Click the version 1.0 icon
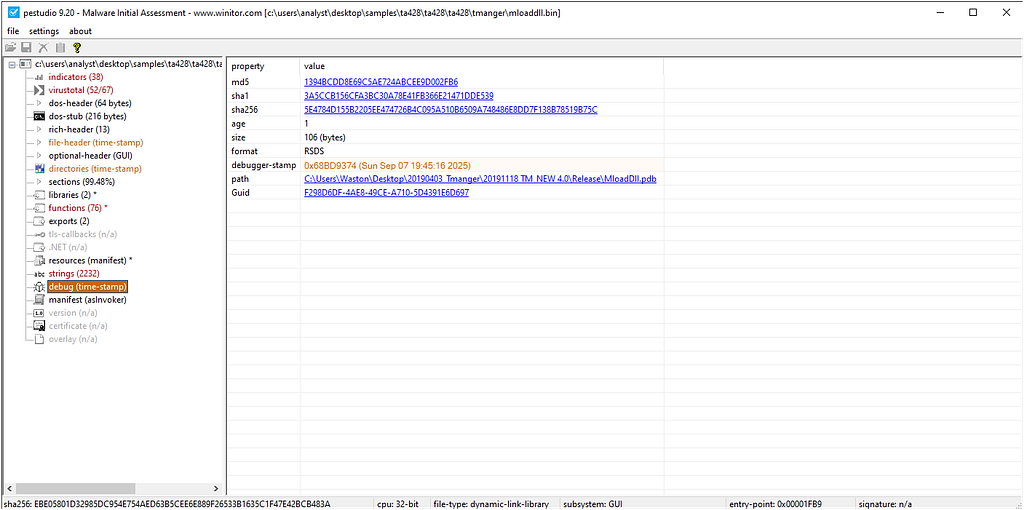 (x=39, y=313)
